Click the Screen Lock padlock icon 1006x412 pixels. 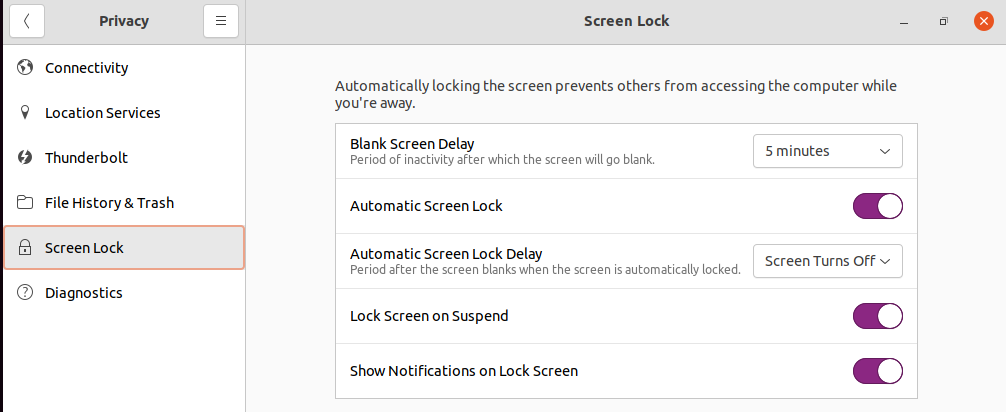point(26,248)
